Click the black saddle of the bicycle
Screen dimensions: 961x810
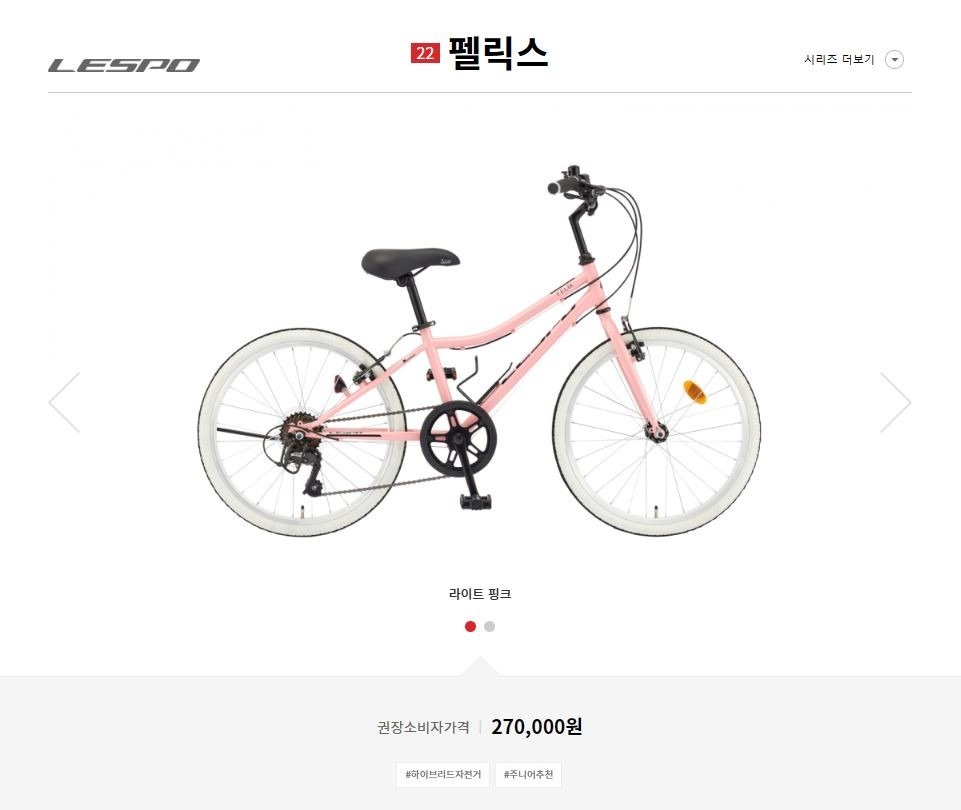click(x=410, y=262)
